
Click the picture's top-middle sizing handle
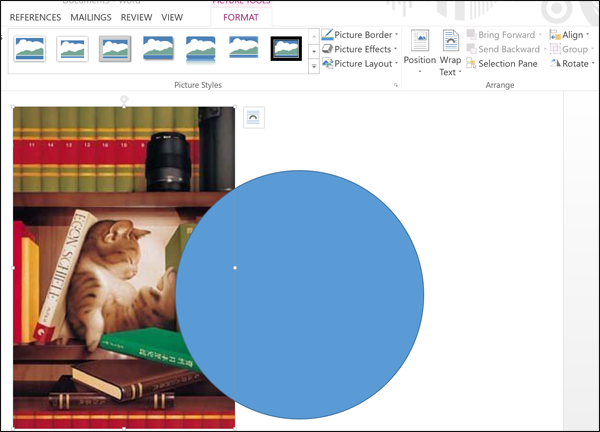tap(124, 107)
